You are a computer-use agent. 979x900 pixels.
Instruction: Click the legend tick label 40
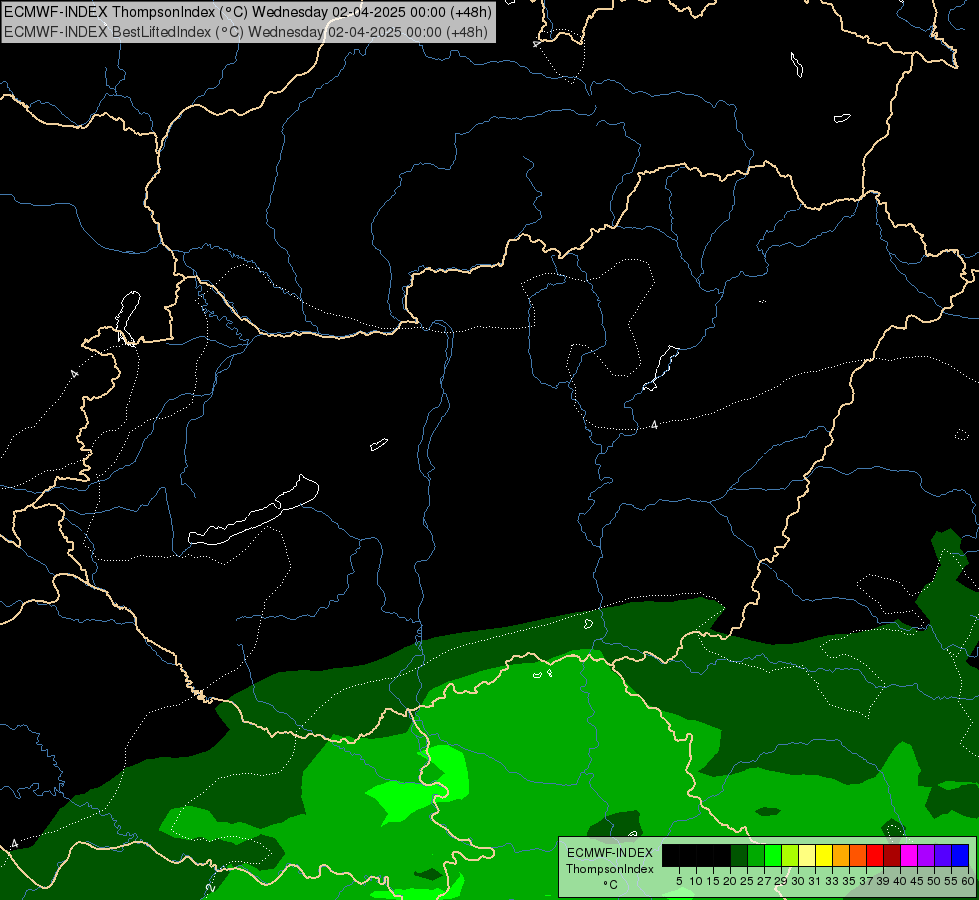tap(900, 881)
